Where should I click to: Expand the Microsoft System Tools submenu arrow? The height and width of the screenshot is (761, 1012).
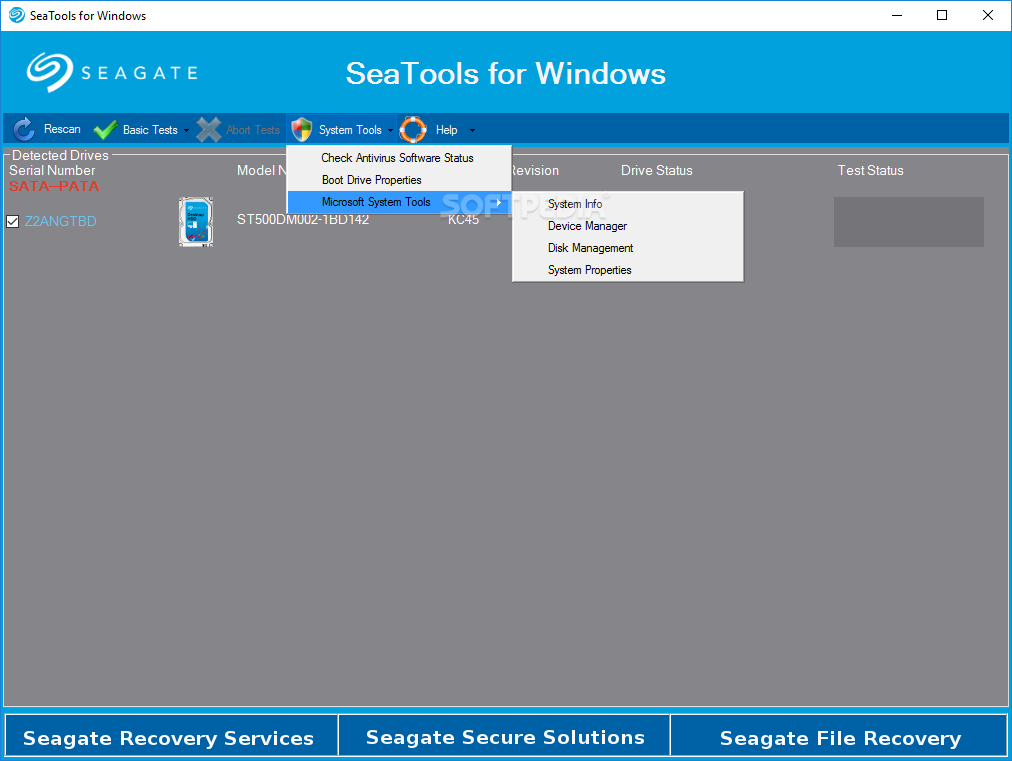[499, 202]
